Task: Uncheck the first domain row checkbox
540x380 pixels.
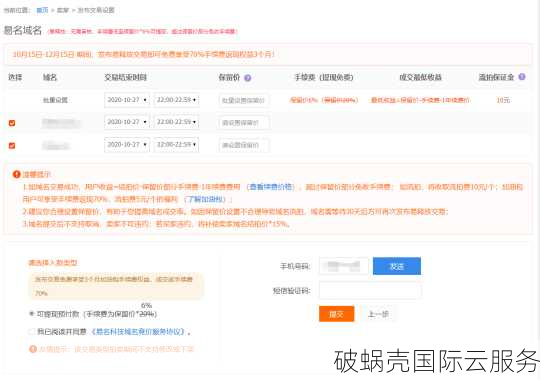Action: [12, 123]
